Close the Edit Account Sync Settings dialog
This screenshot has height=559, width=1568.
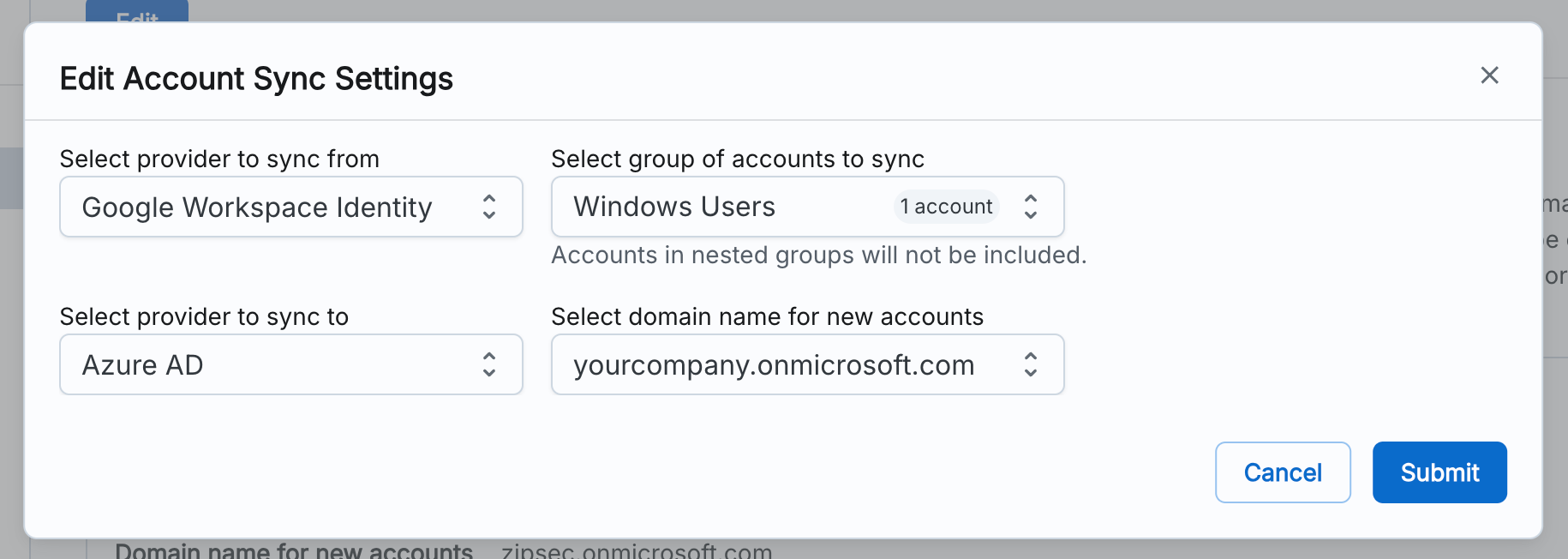coord(1489,75)
